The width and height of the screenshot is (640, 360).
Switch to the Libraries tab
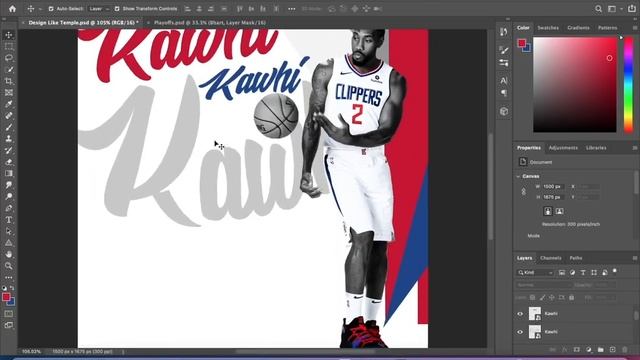tap(596, 148)
